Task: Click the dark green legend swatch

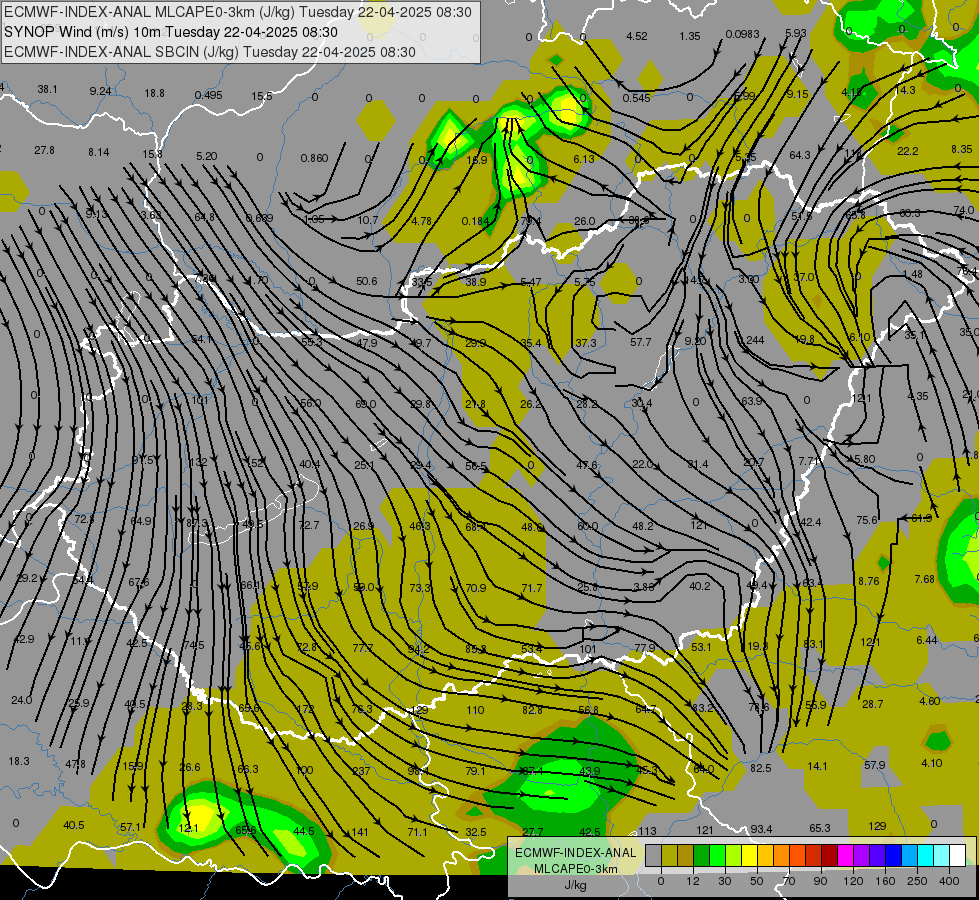Action: (702, 855)
